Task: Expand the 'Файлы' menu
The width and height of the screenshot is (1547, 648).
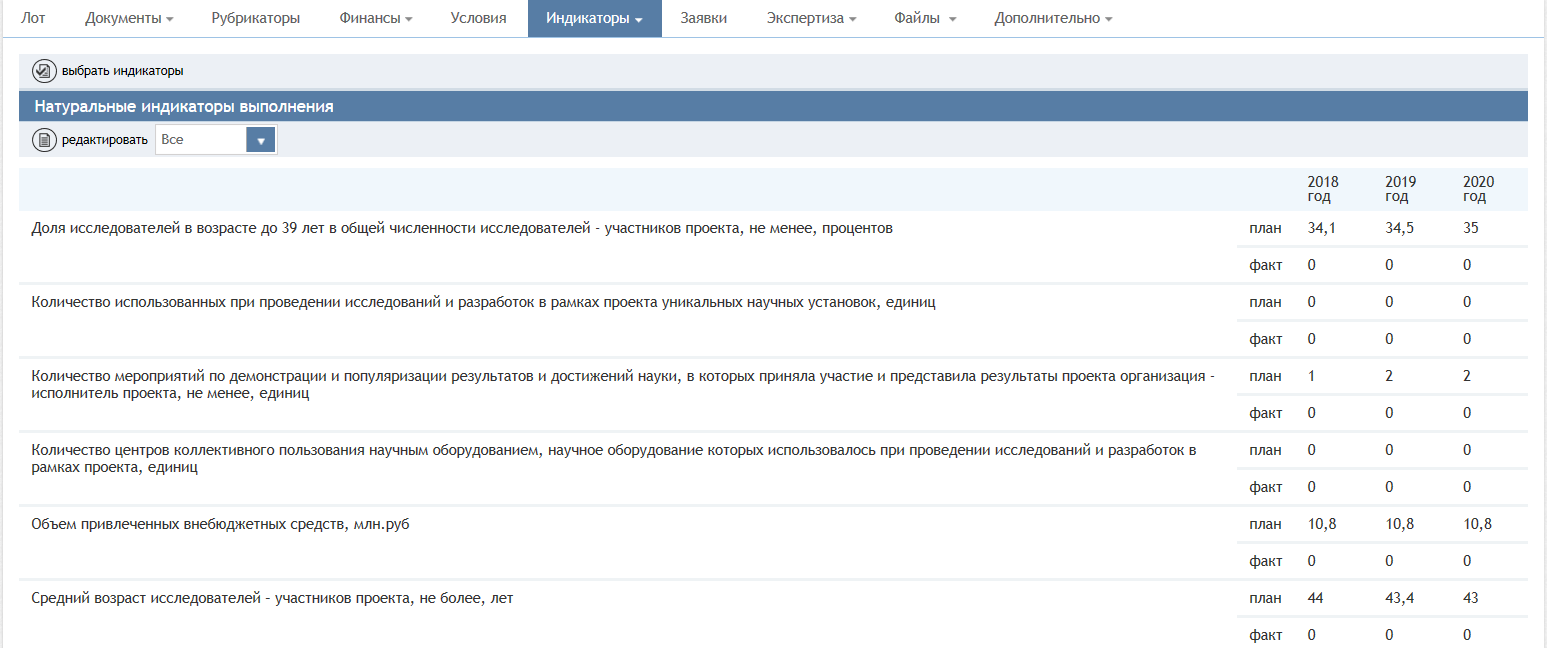Action: tap(925, 18)
